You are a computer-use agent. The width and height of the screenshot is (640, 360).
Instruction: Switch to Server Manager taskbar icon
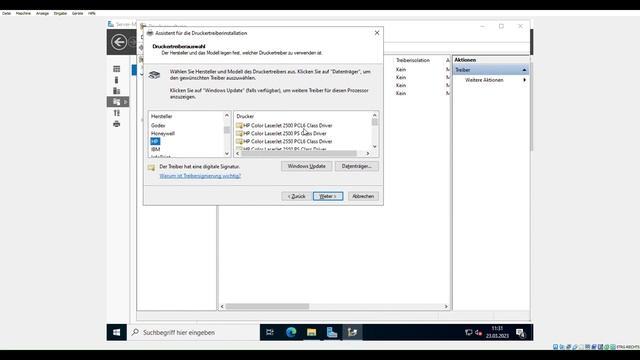pos(332,332)
